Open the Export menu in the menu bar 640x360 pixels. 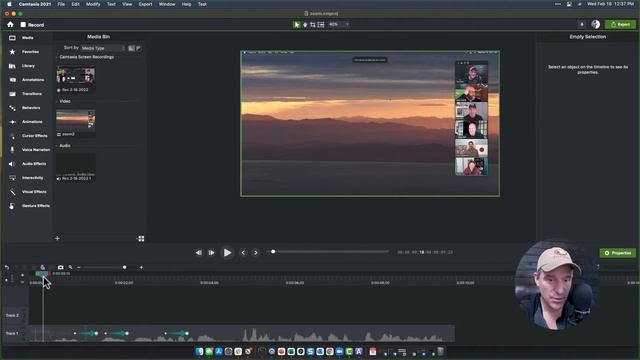[145, 4]
